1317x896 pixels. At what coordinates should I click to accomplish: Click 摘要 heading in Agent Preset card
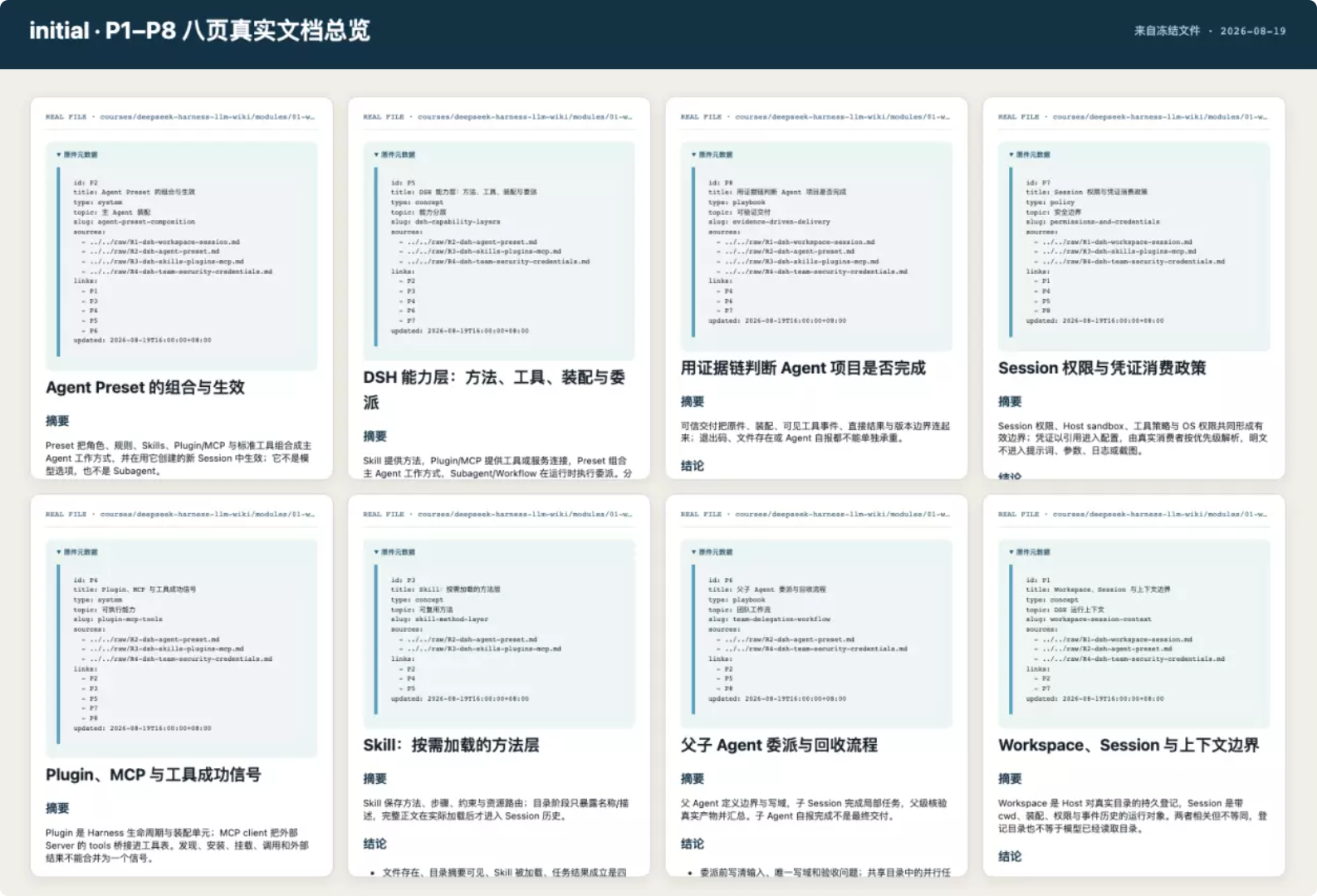click(x=57, y=421)
